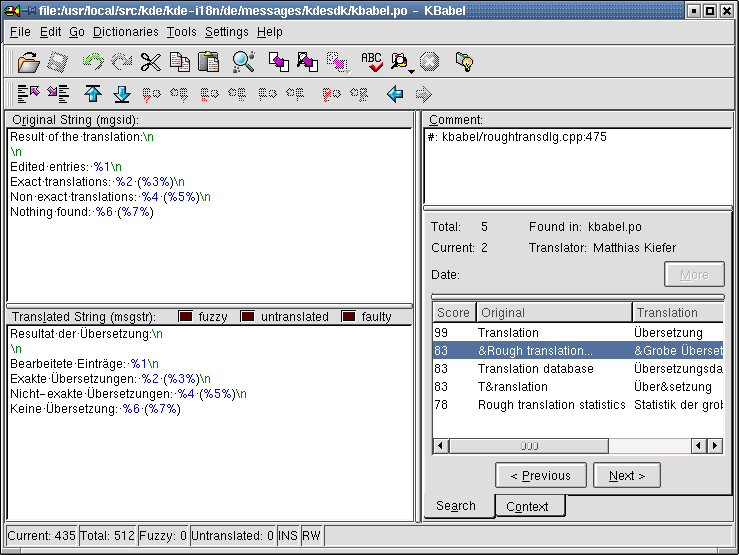
Task: Go to next fuzzy or untranslated entry
Action: click(x=179, y=94)
